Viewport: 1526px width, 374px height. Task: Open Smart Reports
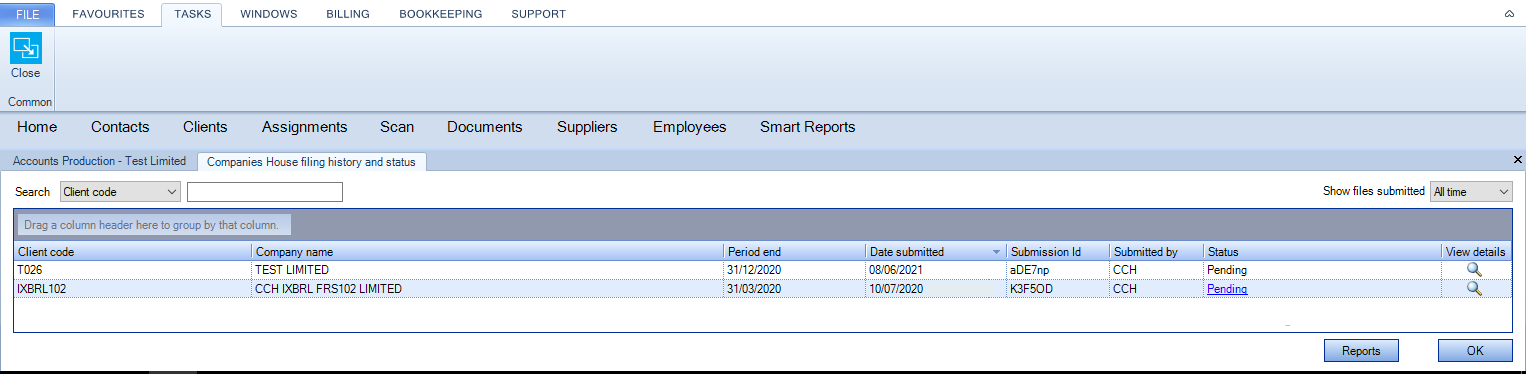click(x=808, y=127)
